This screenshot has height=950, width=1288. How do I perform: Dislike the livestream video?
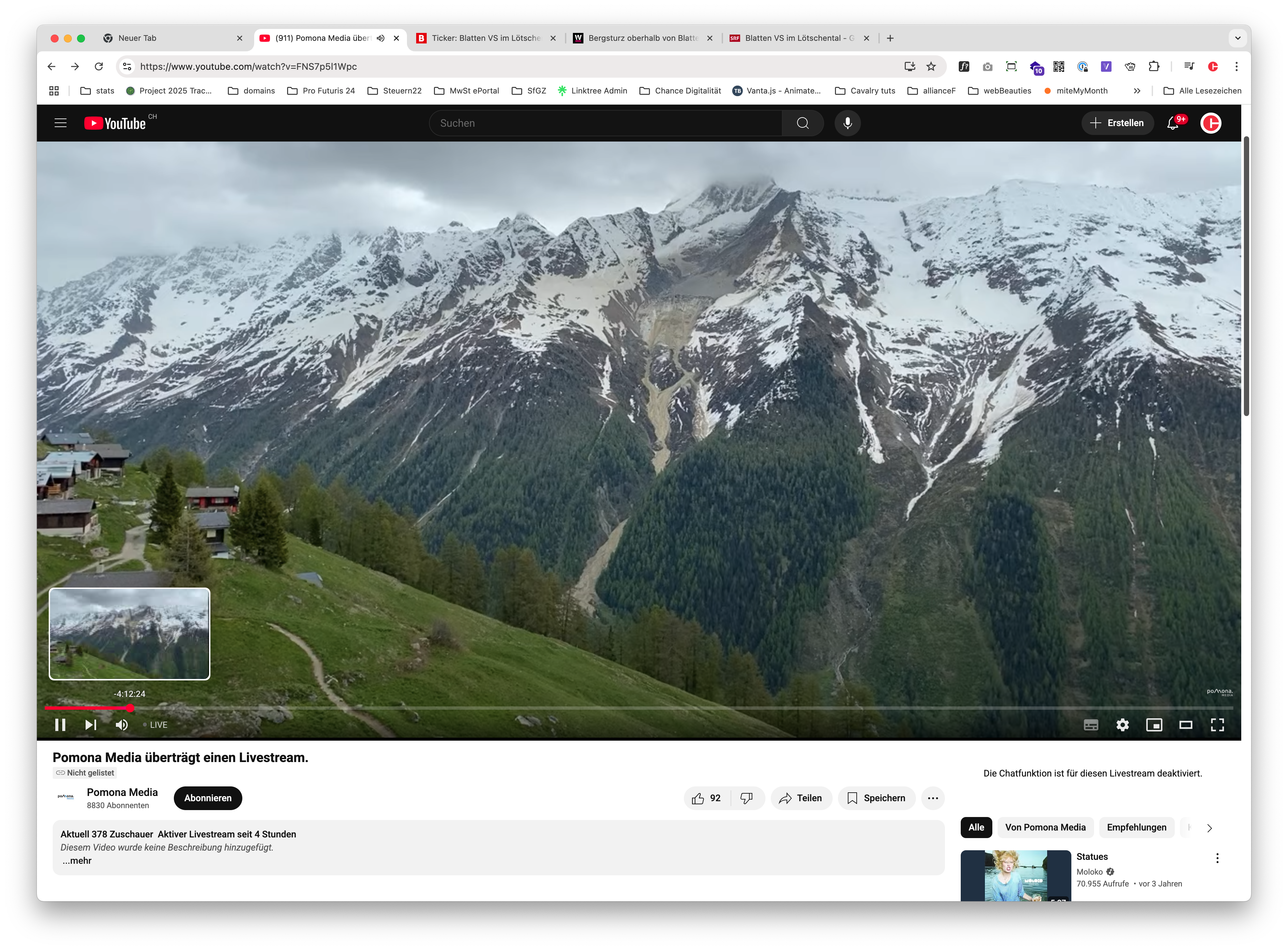coord(746,798)
